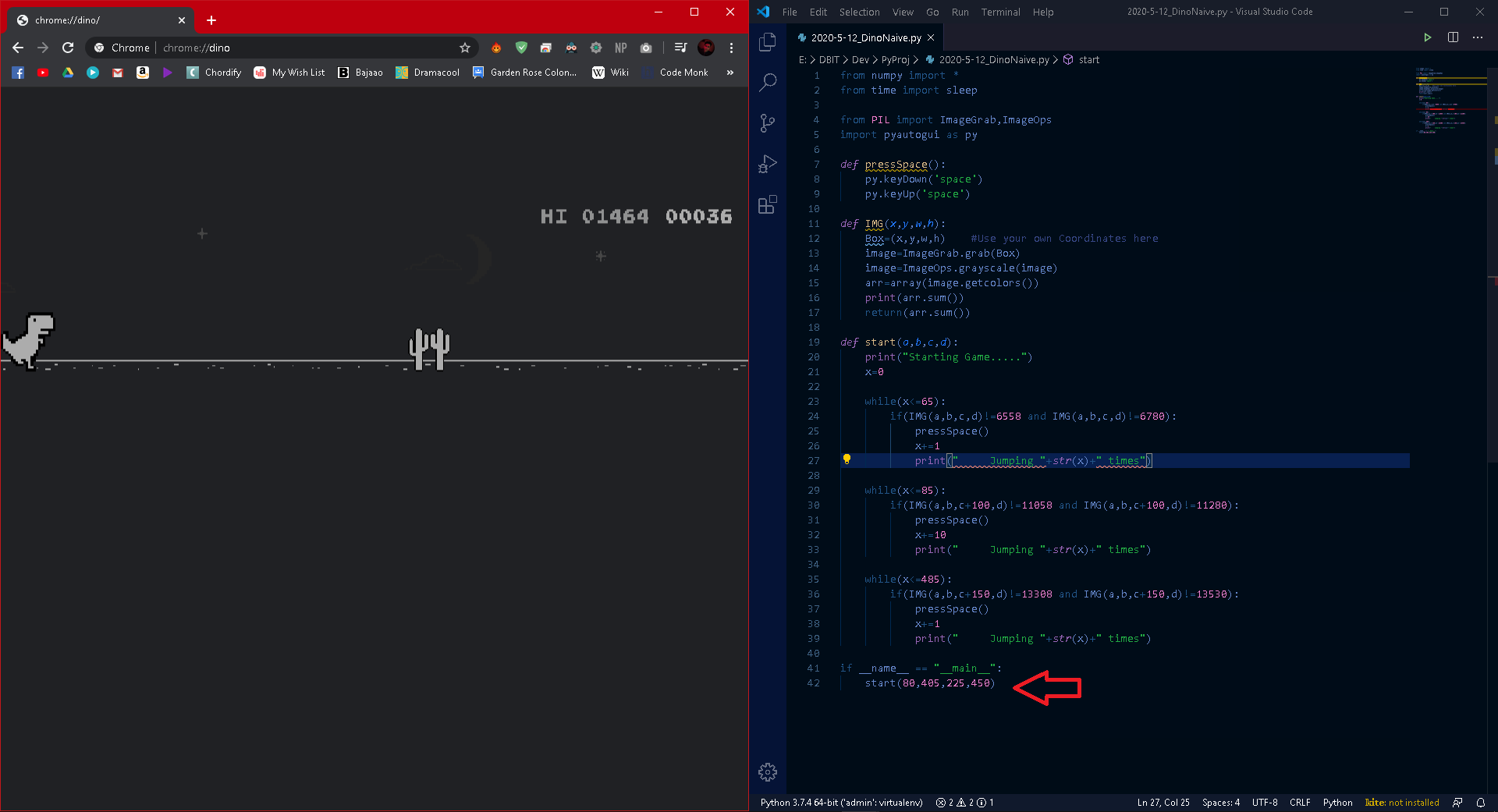
Task: Show more bookmarks with the chevron
Action: point(730,73)
